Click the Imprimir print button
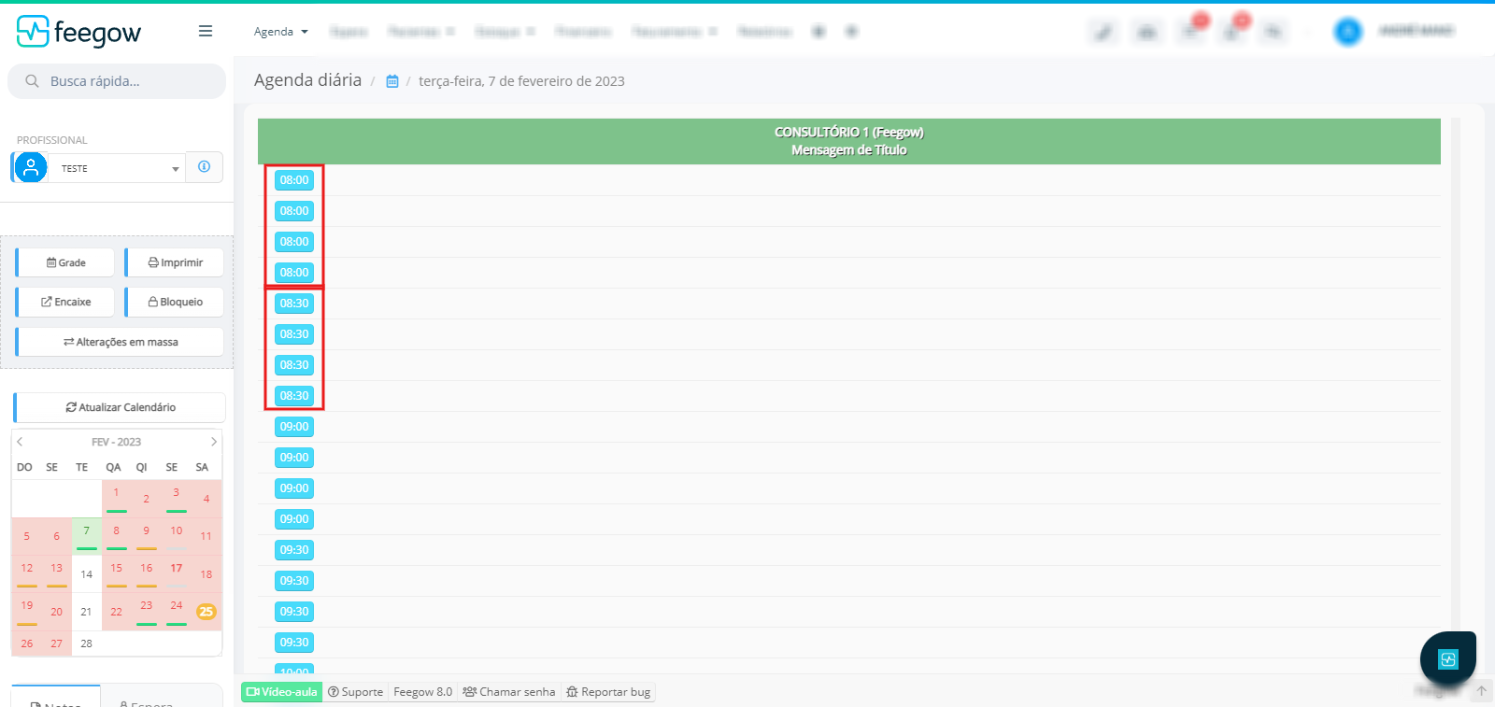Viewport: 1495px width, 707px height. point(174,262)
